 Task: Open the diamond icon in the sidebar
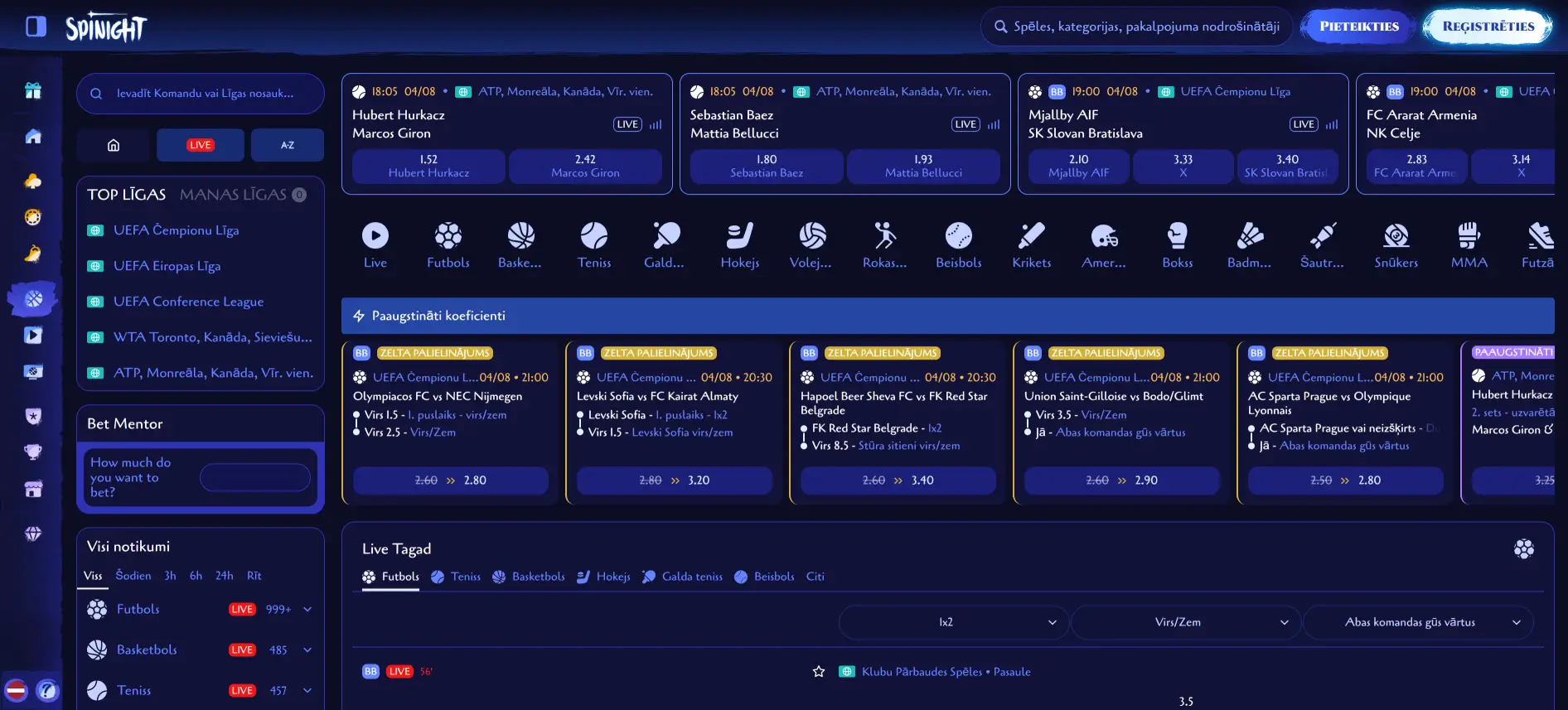pos(33,534)
